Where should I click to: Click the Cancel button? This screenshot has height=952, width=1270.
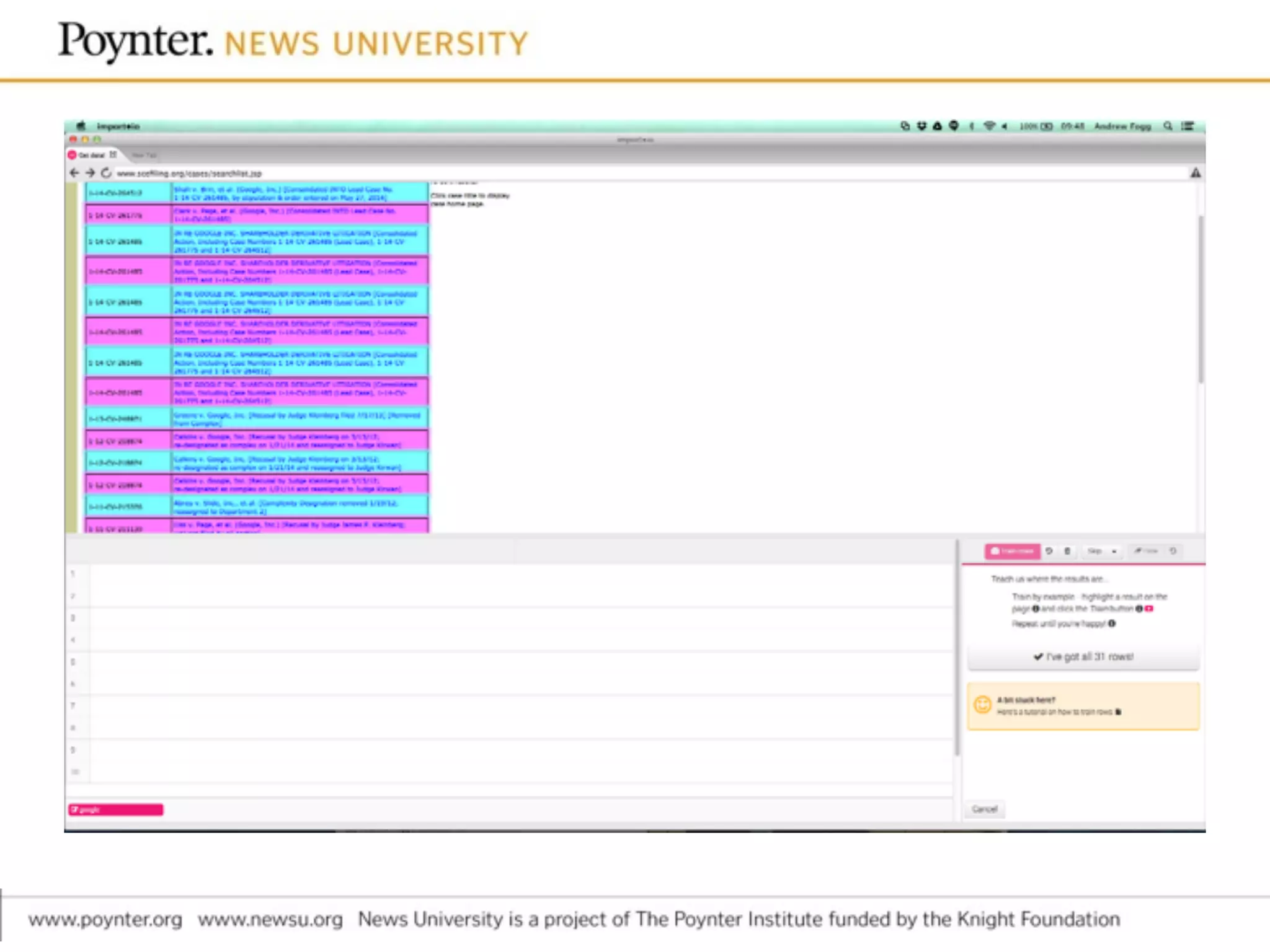tap(985, 809)
